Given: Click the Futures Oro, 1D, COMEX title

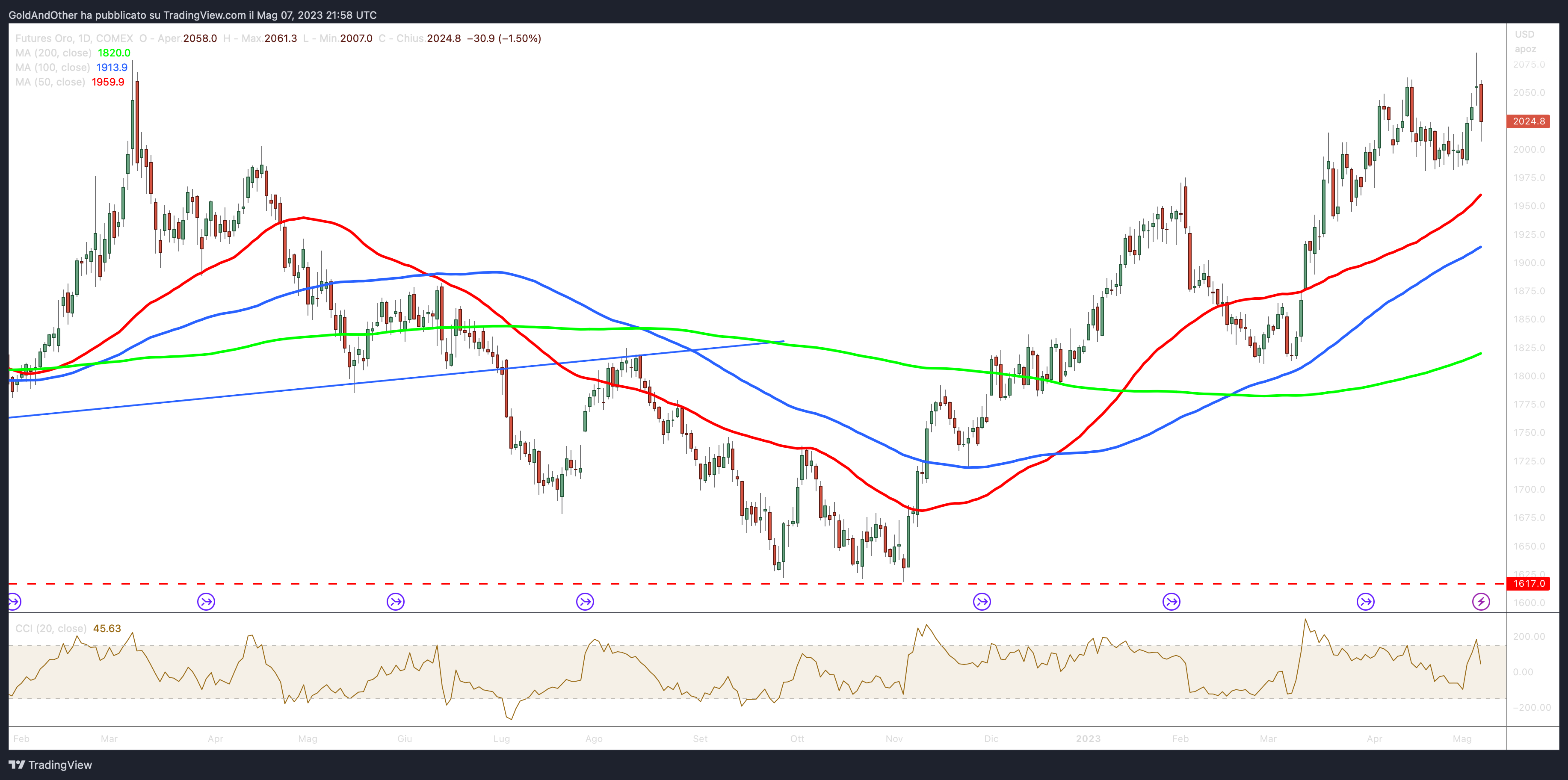Looking at the screenshot, I should point(74,38).
